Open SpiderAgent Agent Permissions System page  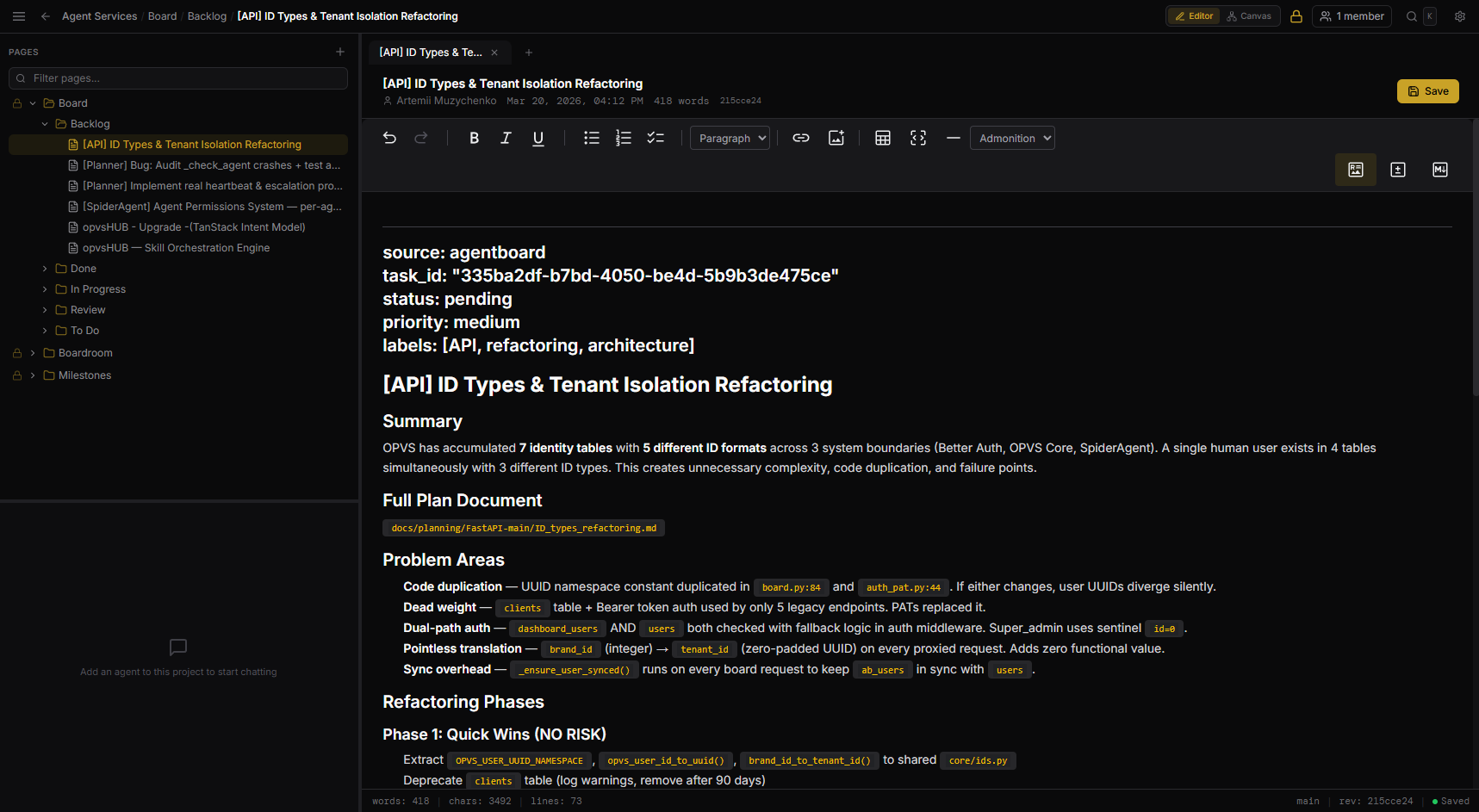(178, 207)
